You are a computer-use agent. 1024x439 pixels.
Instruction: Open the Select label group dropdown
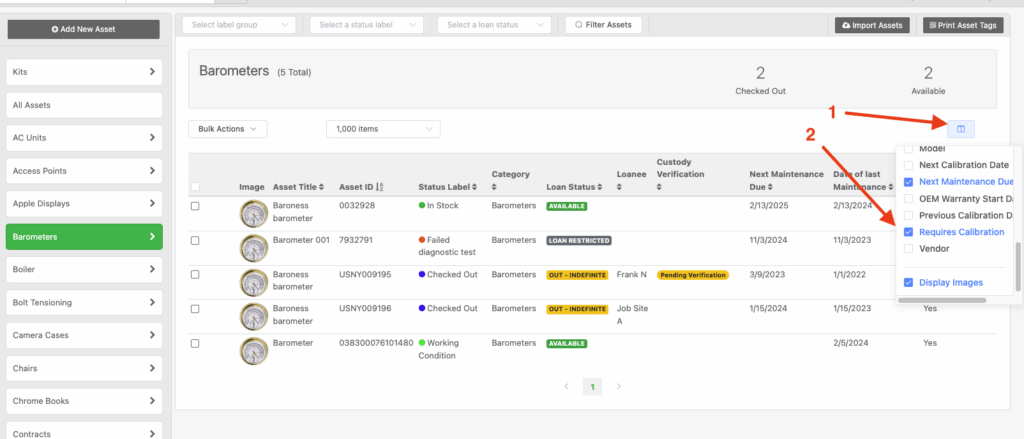tap(240, 25)
